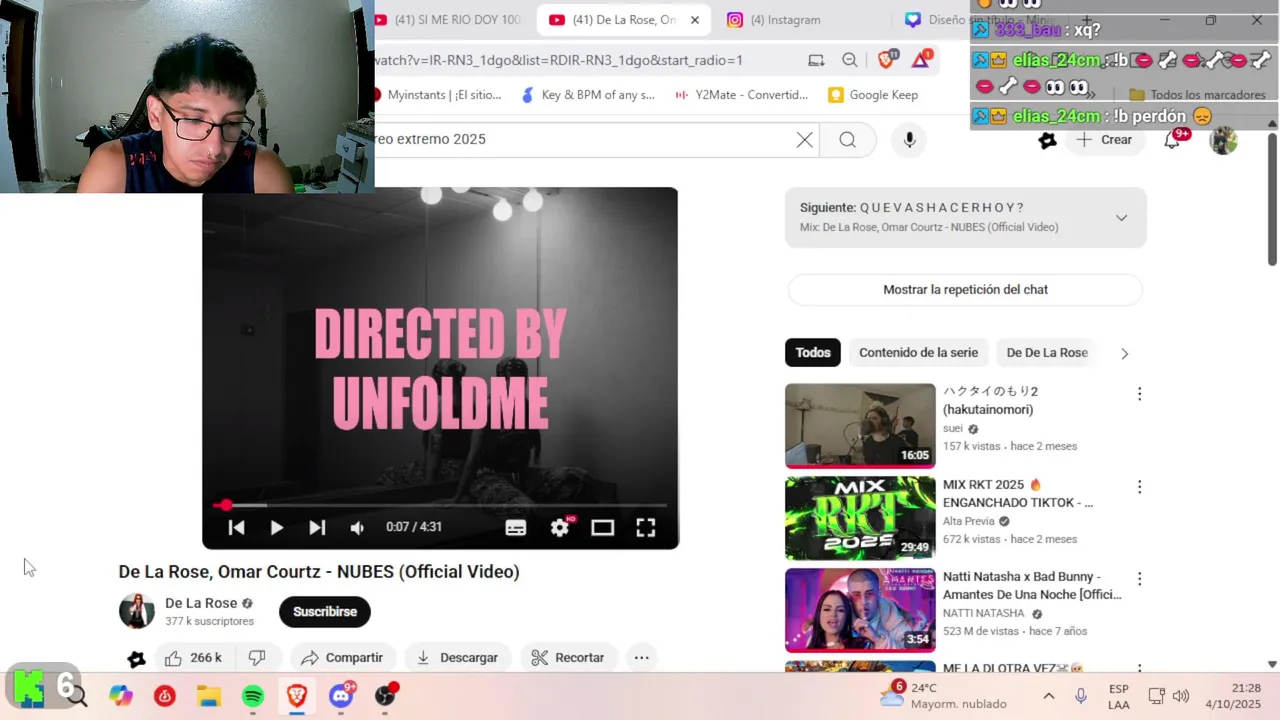Expand the Siguiente mix playlist chevron

[x=1121, y=217]
